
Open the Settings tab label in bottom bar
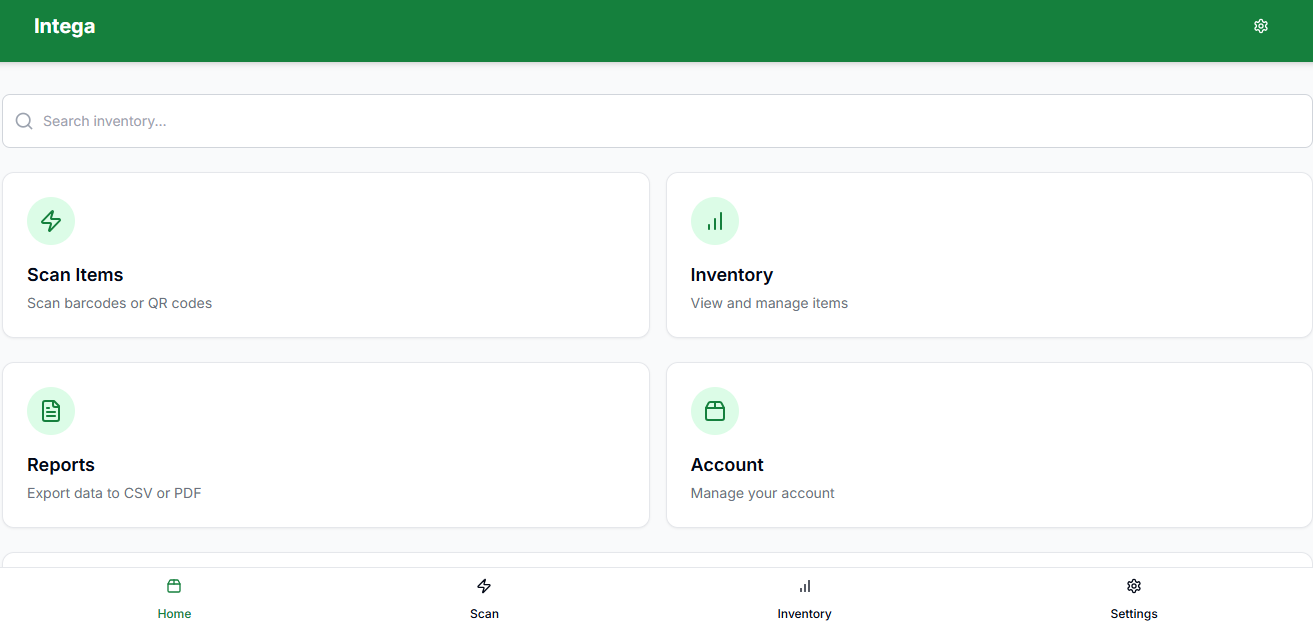1133,614
